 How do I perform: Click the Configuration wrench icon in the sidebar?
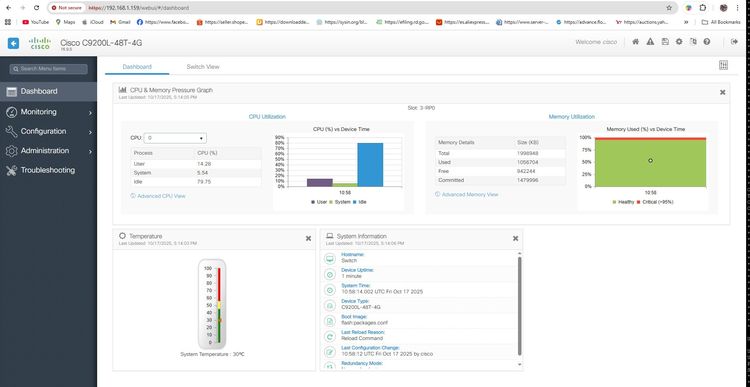pyautogui.click(x=11, y=132)
